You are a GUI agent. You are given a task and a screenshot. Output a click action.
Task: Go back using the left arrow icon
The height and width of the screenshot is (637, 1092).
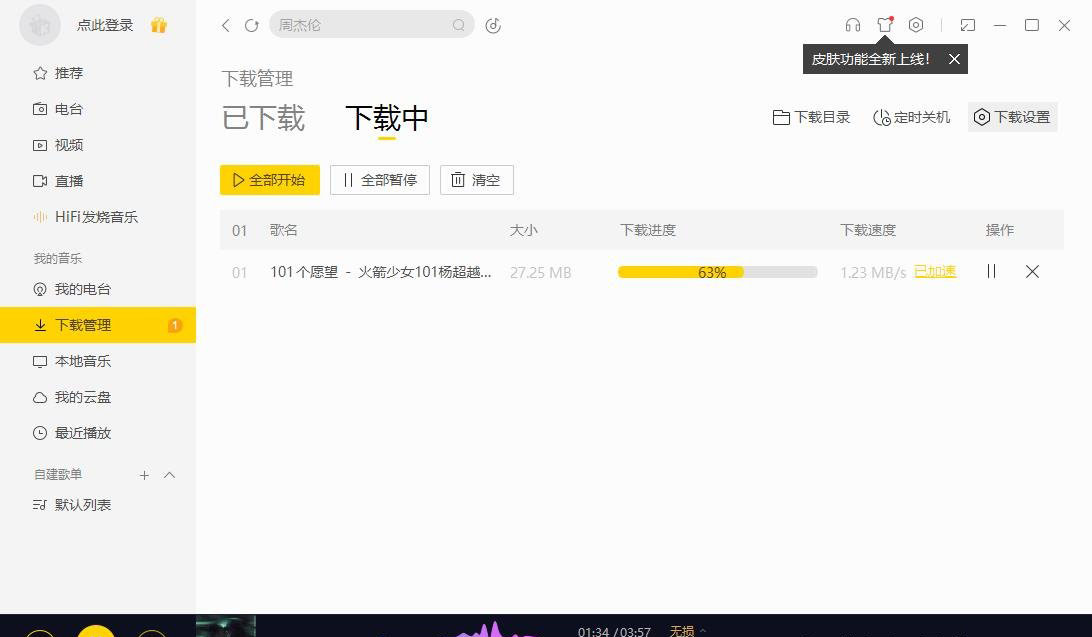pyautogui.click(x=226, y=25)
